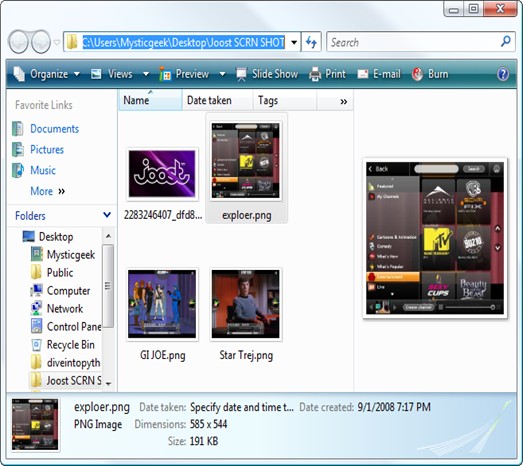Expand the Preview dropdown arrow
This screenshot has width=523, height=466.
pyautogui.click(x=222, y=74)
